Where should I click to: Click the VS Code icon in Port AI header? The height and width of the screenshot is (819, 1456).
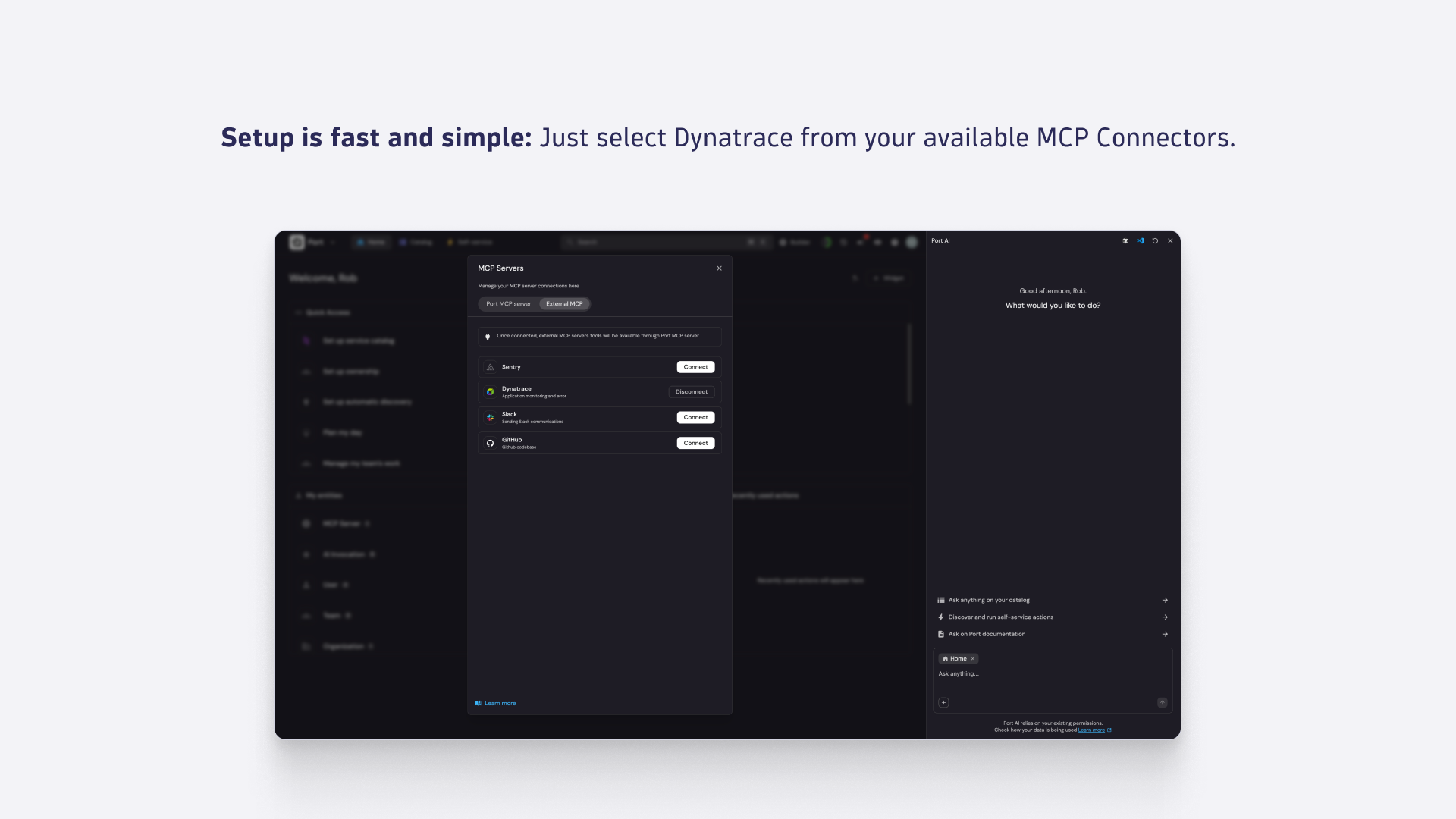pyautogui.click(x=1141, y=241)
